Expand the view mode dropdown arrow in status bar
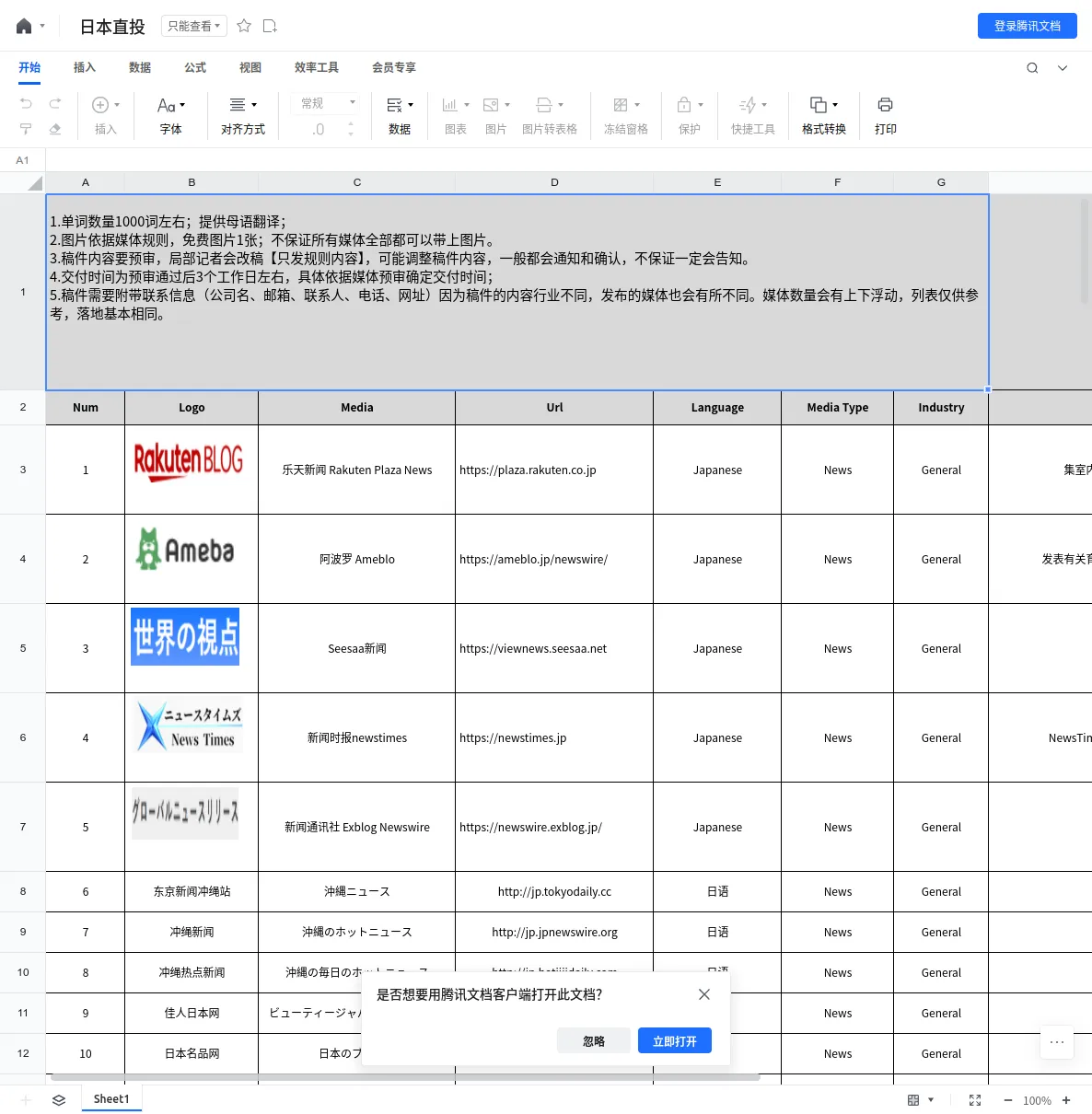1092x1114 pixels. pyautogui.click(x=931, y=1100)
